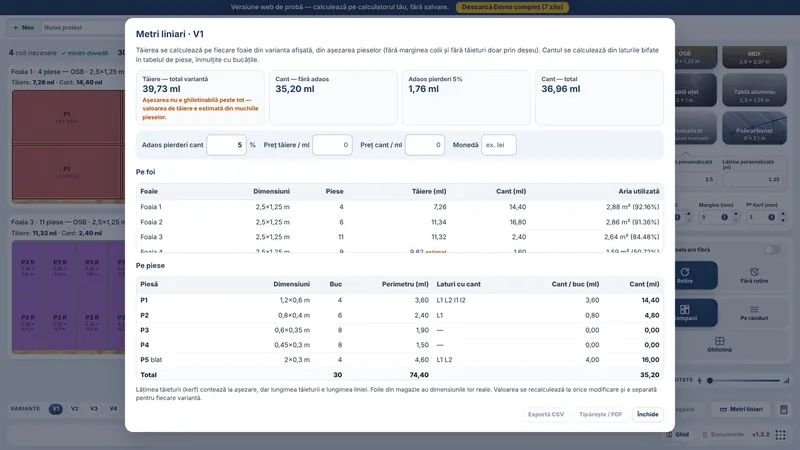Click Tipărește / PDF button
Image resolution: width=800 pixels, height=450 pixels.
(x=601, y=414)
